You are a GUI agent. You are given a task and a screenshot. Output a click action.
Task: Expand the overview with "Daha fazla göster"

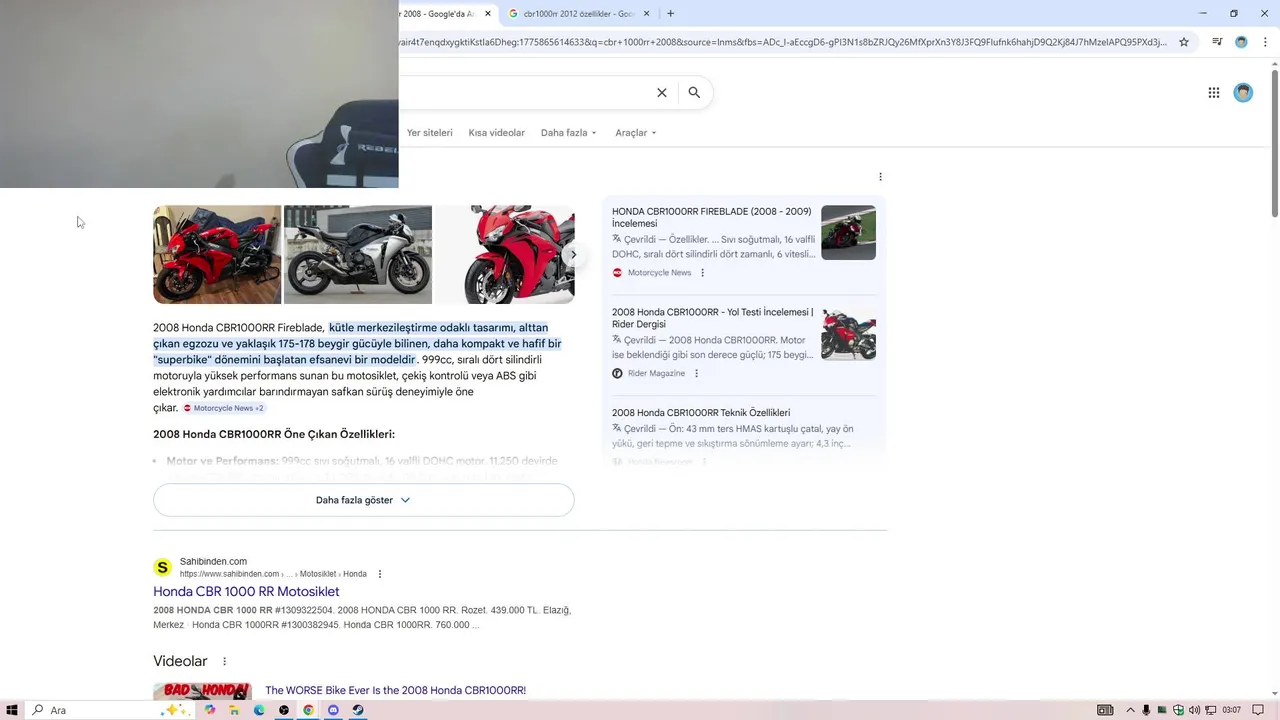[363, 500]
